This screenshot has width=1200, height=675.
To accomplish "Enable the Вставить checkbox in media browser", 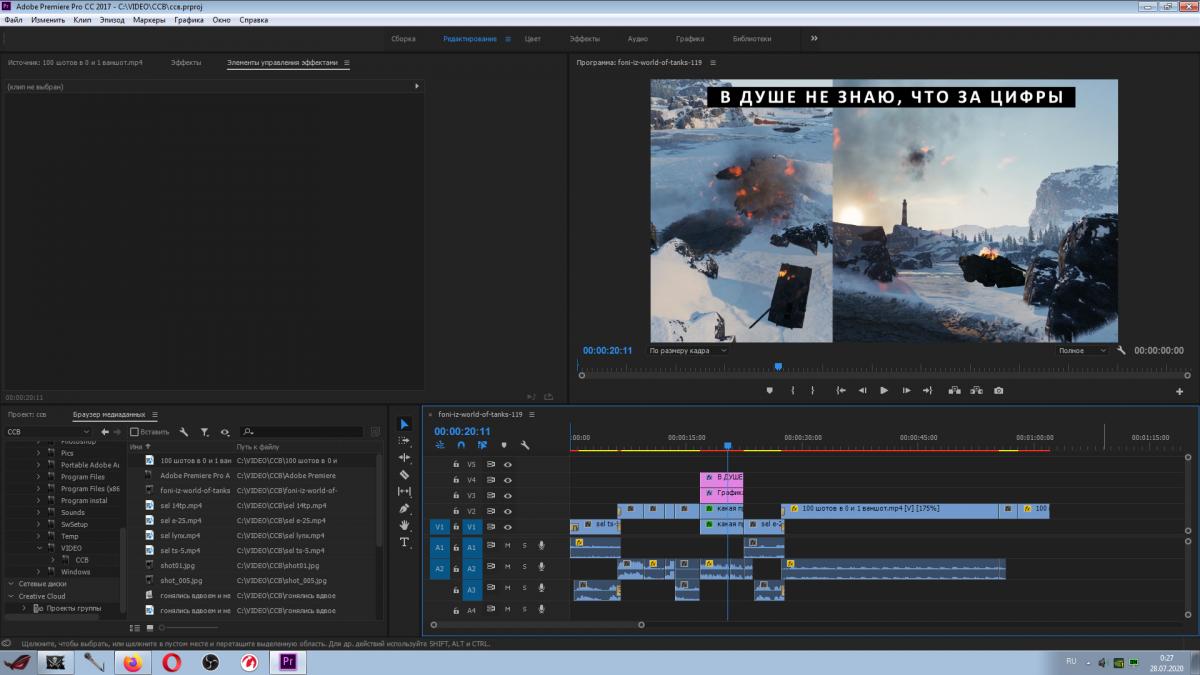I will click(x=135, y=432).
